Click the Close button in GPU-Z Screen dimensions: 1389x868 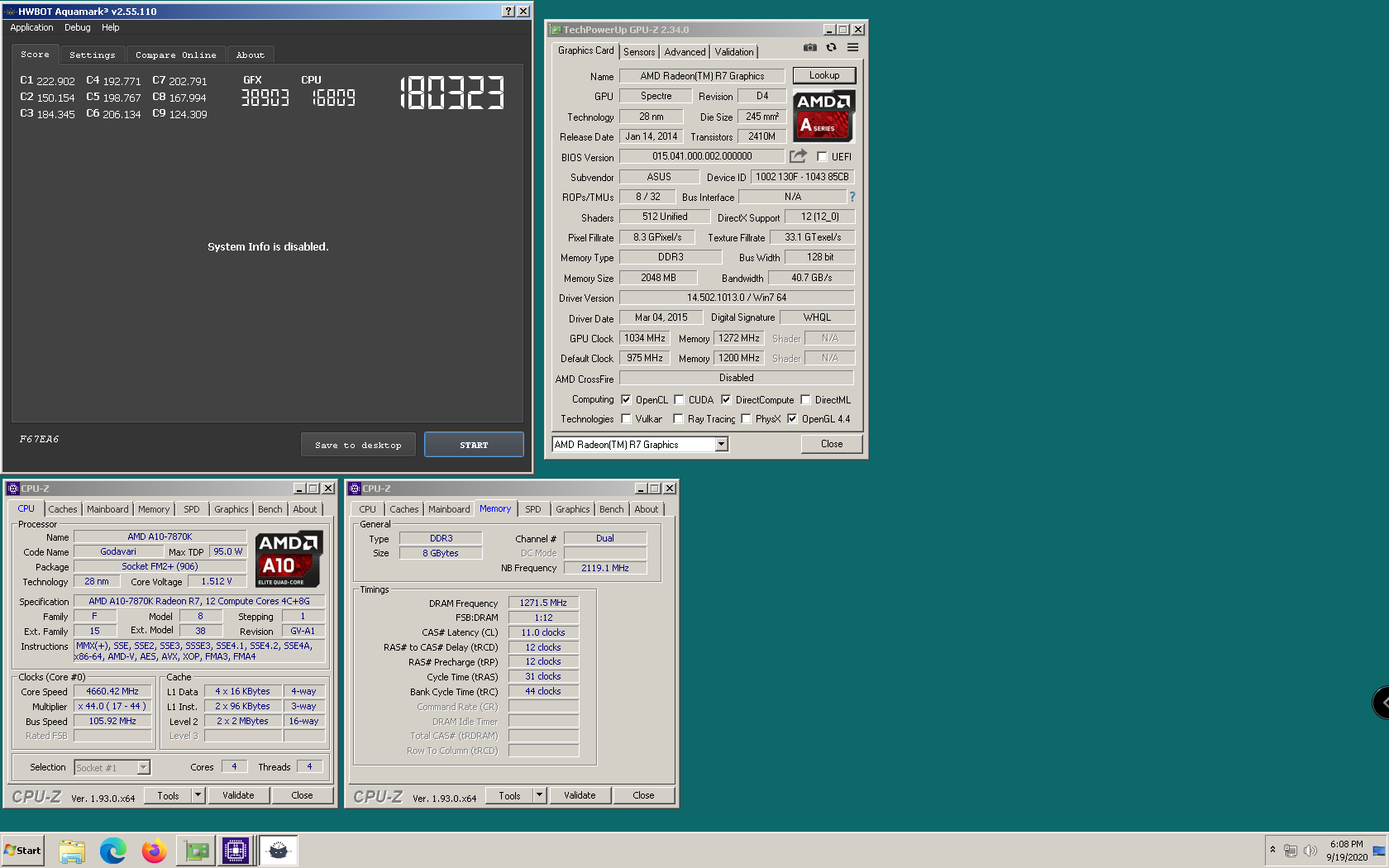pos(832,444)
